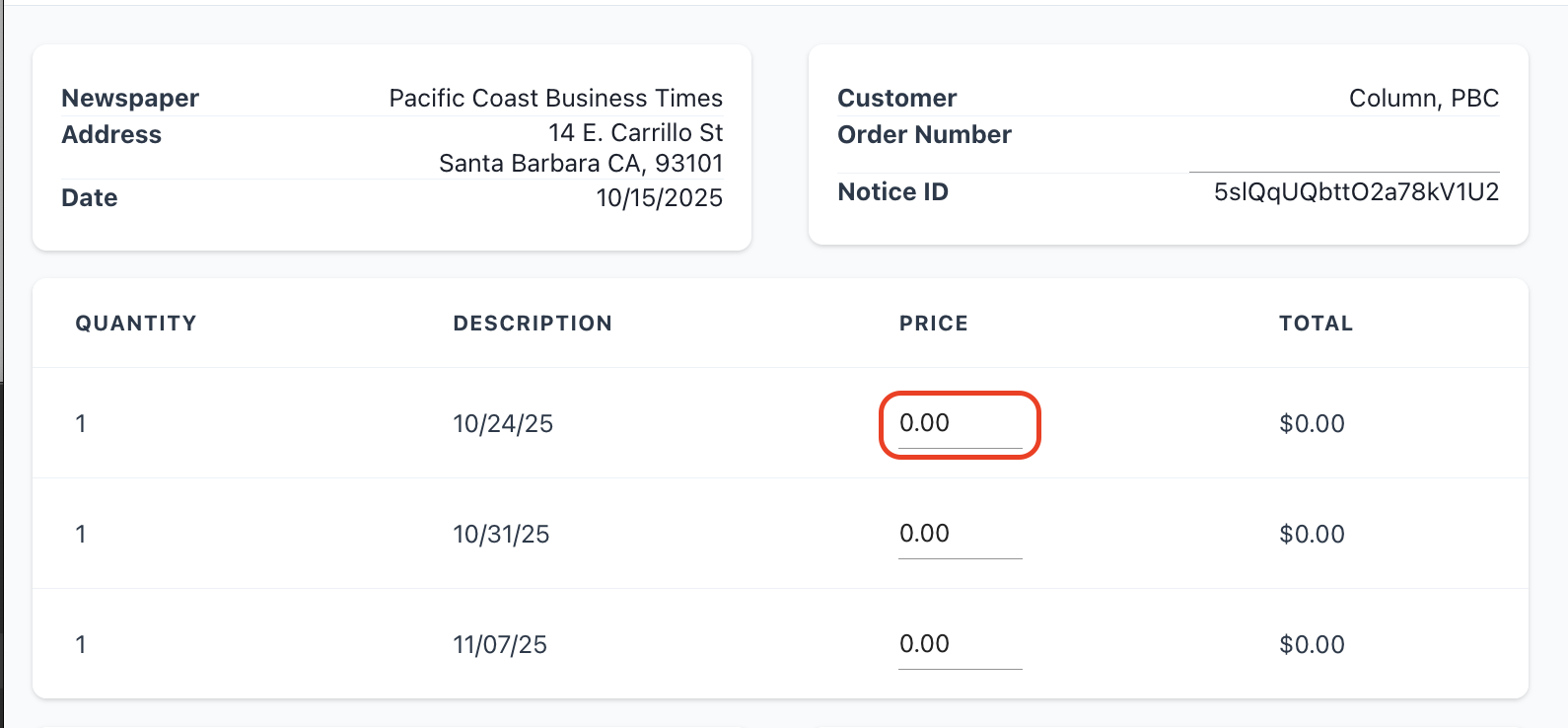Click the Pacific Coast Business Times name
1568x728 pixels.
click(x=555, y=99)
